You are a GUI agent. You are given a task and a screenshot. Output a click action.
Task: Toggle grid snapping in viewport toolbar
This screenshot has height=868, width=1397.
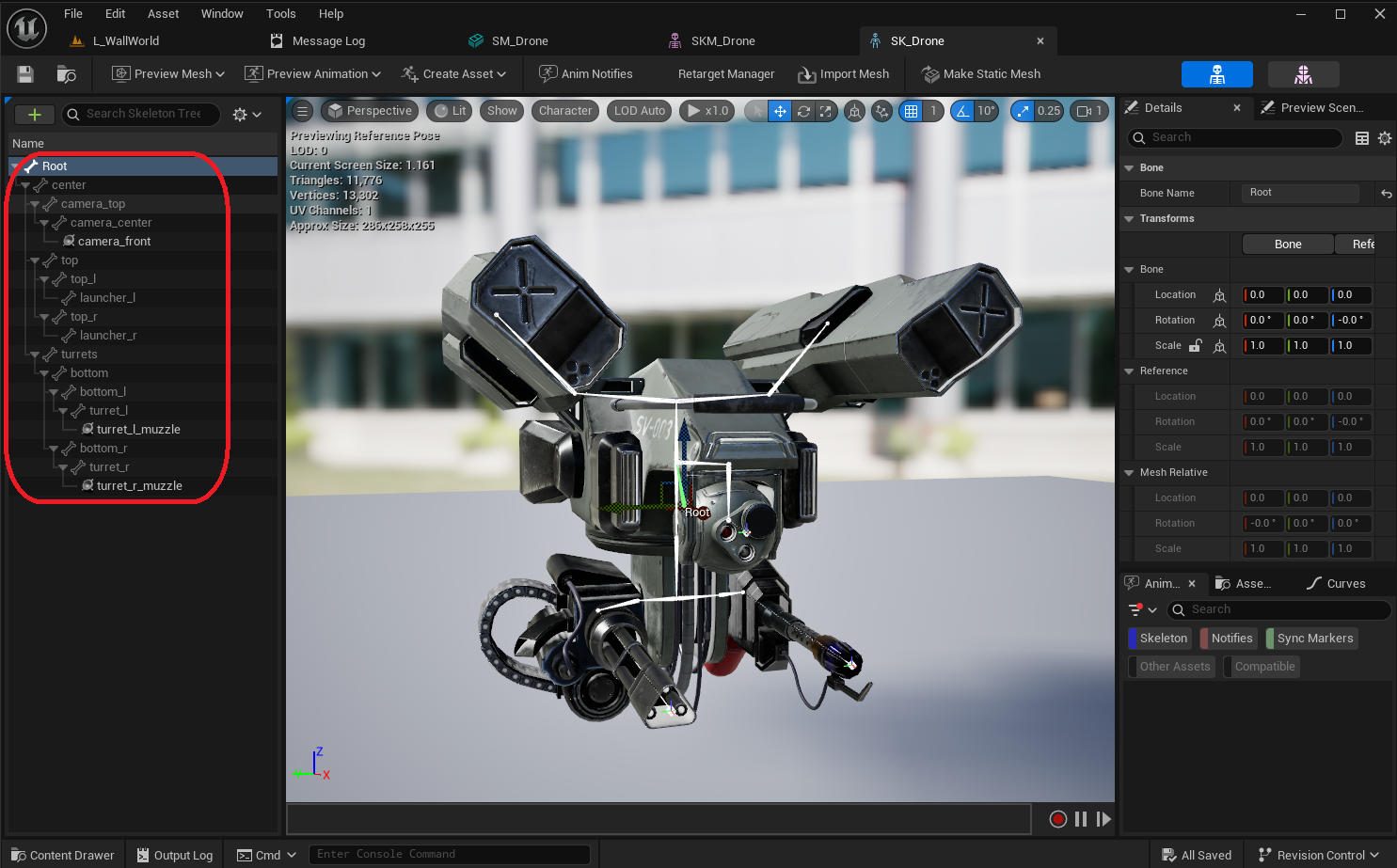[x=911, y=111]
